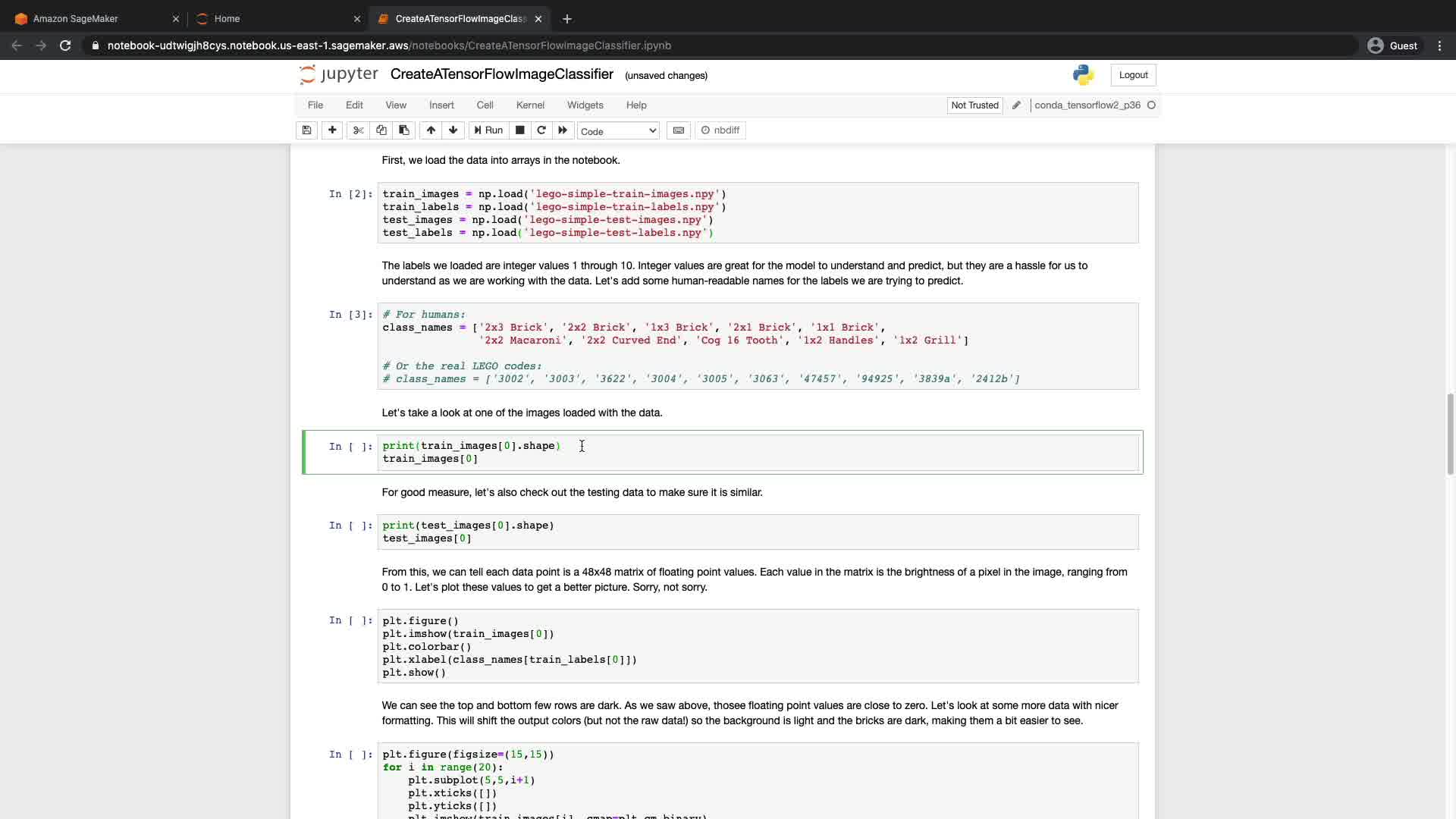1456x819 pixels.
Task: Copy selected cells icon
Action: coord(381,130)
